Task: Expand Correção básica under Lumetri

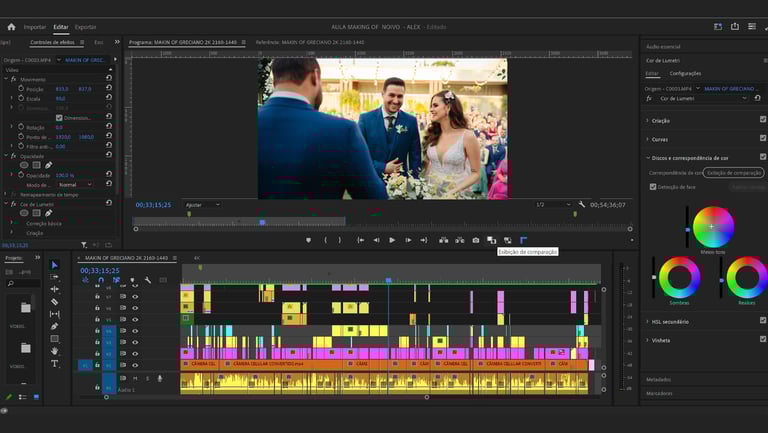Action: (x=12, y=223)
